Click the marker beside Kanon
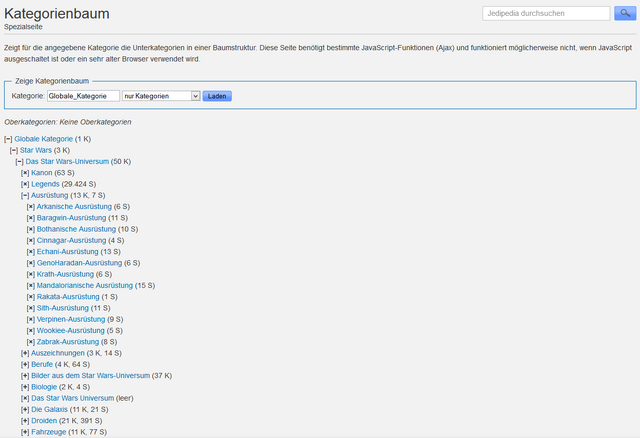This screenshot has height=438, width=640. click(25, 173)
